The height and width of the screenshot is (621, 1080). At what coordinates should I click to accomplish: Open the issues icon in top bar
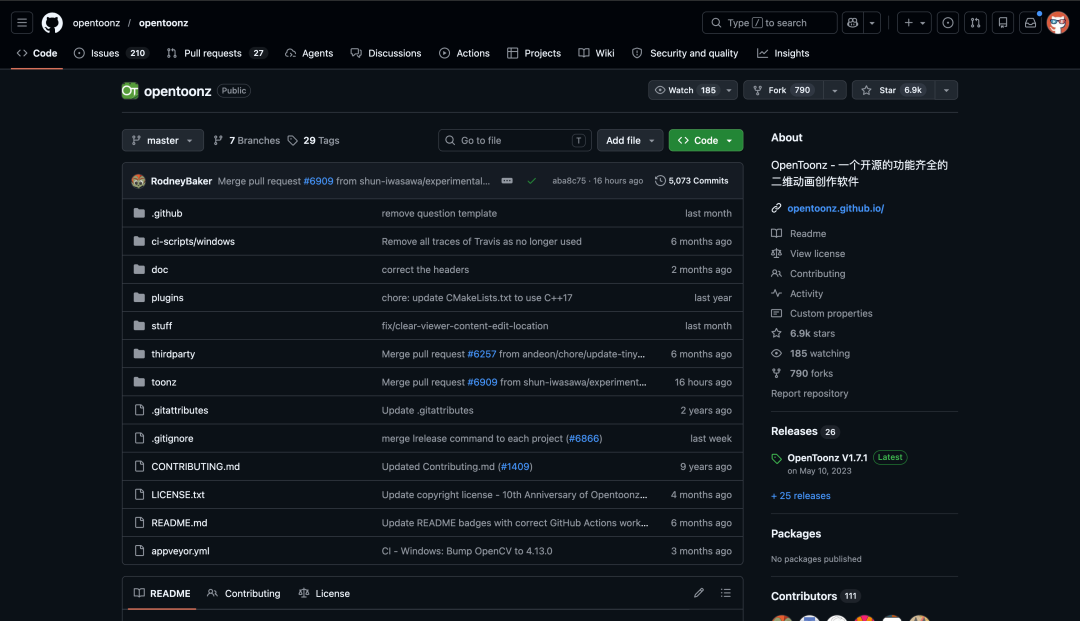[948, 23]
